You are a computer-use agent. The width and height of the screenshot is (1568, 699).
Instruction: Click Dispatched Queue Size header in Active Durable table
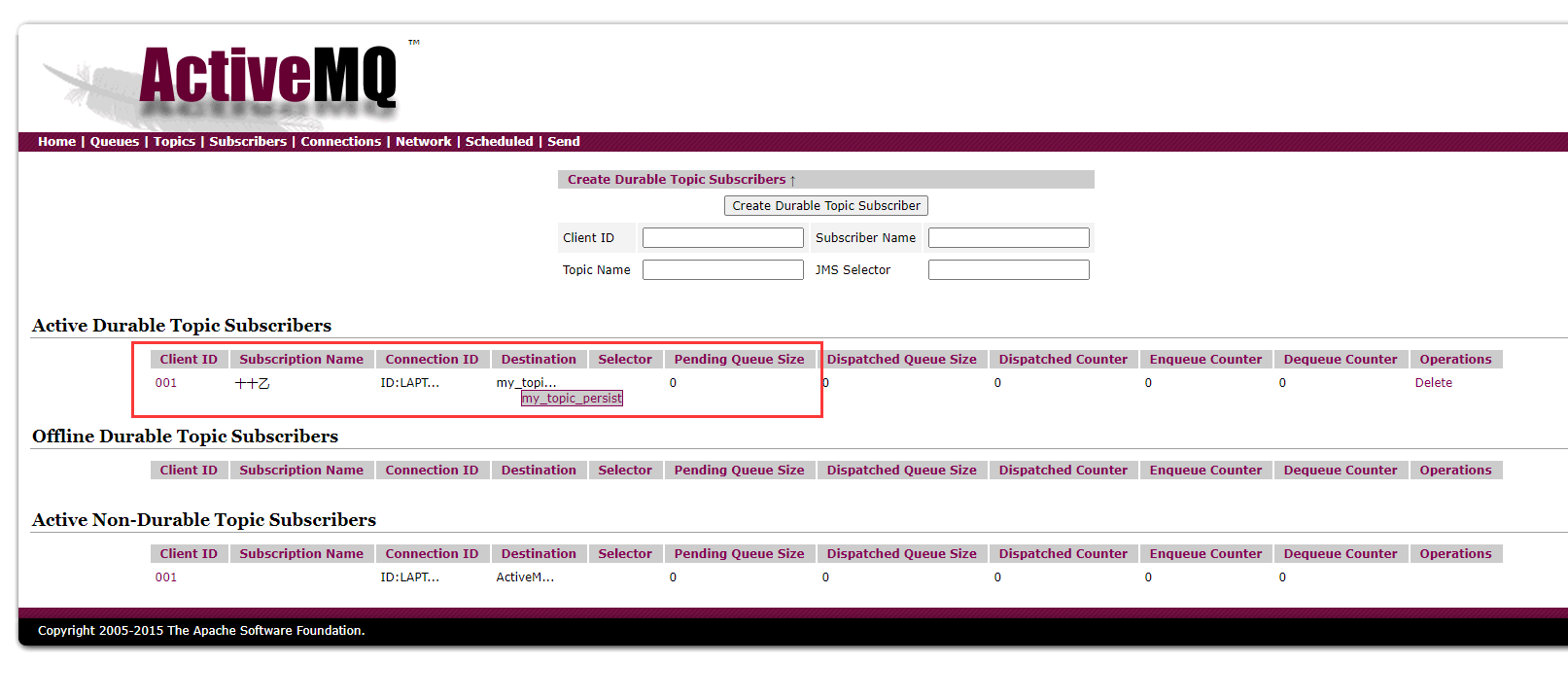(x=901, y=360)
